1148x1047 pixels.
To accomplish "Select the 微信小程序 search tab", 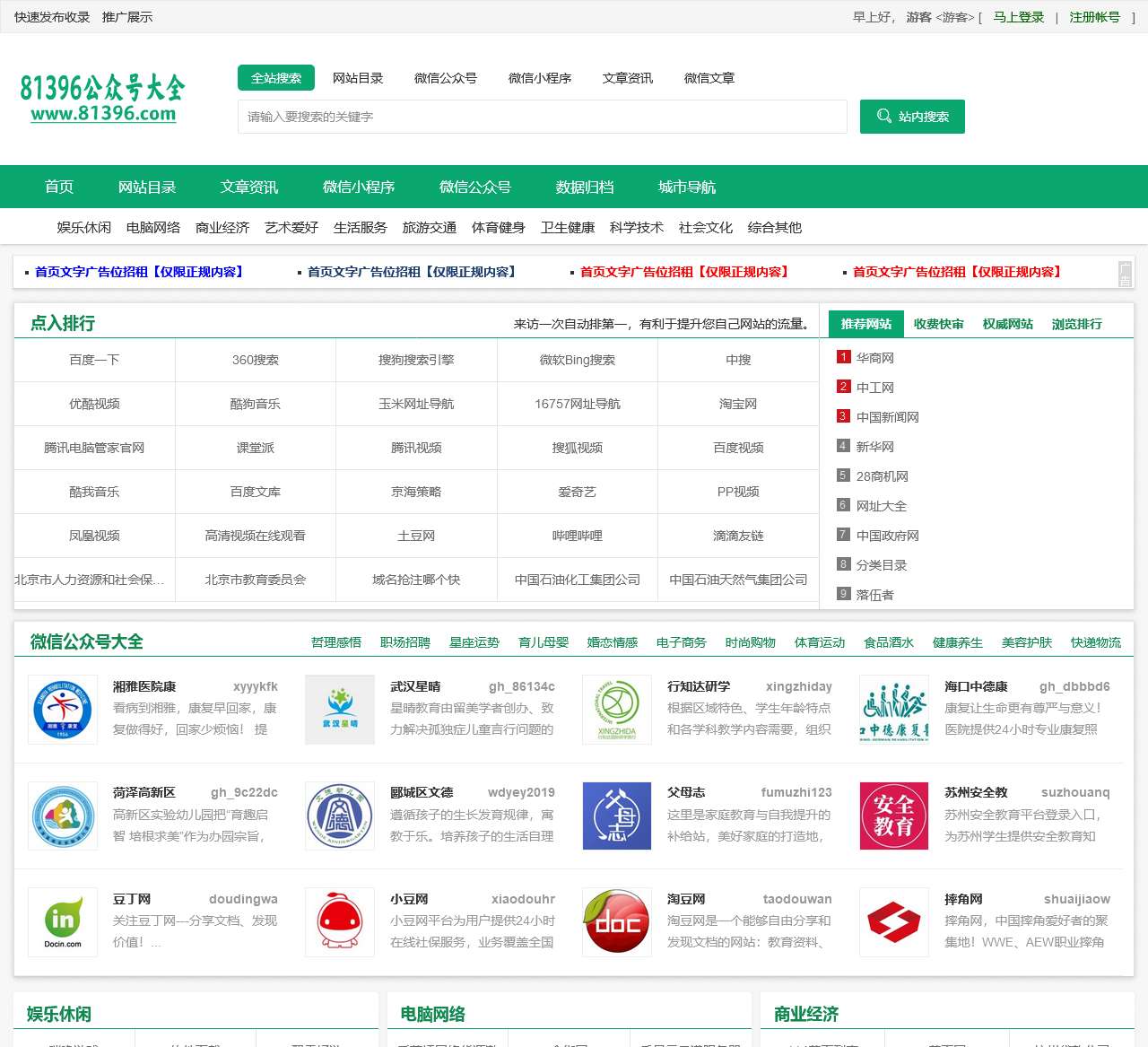I will [x=540, y=78].
